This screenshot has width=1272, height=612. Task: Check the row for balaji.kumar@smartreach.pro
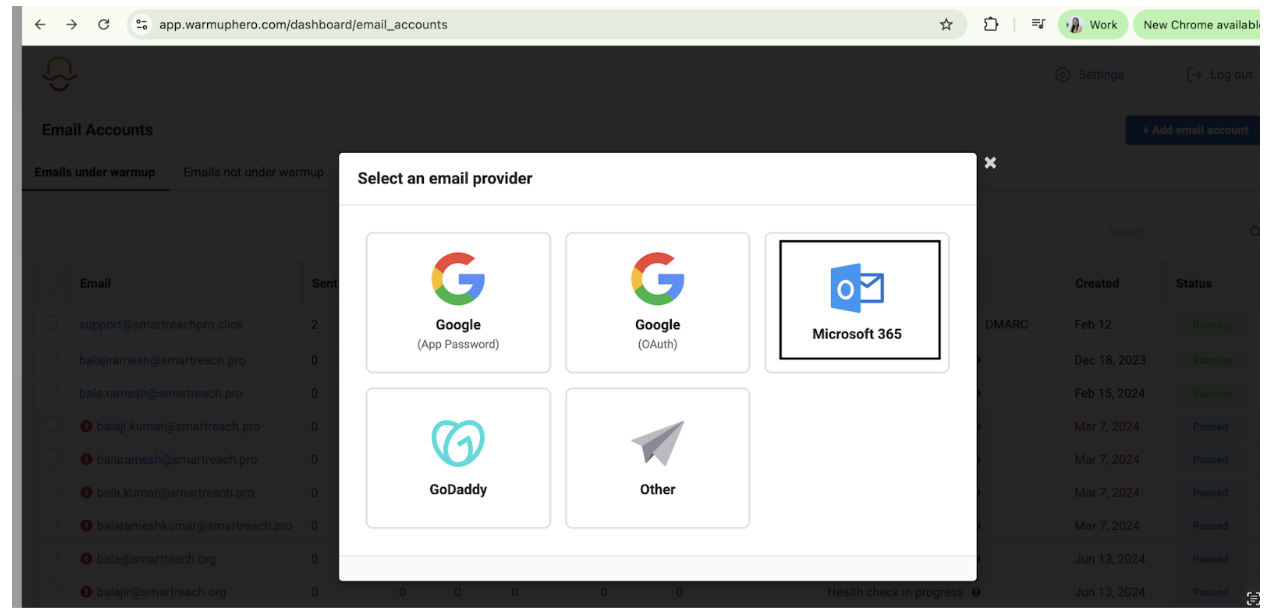pyautogui.click(x=51, y=426)
